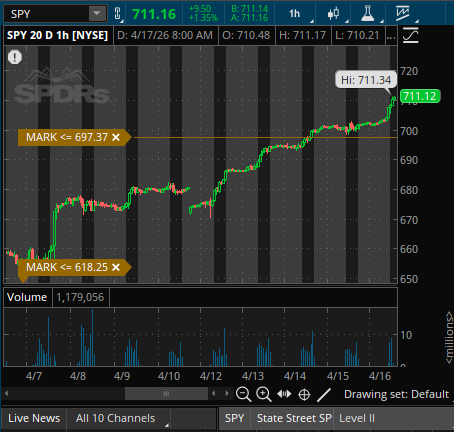
Task: Open the drawings curve icon beside chart
Action: pyautogui.click(x=411, y=35)
